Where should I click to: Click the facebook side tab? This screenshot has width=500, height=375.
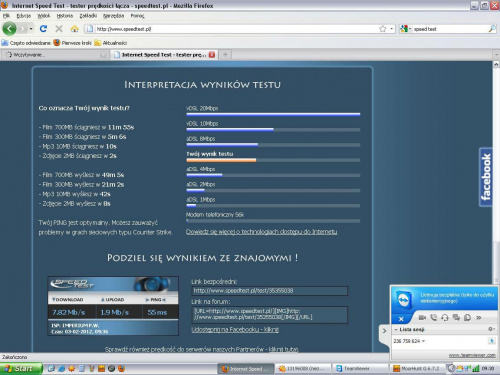point(486,177)
